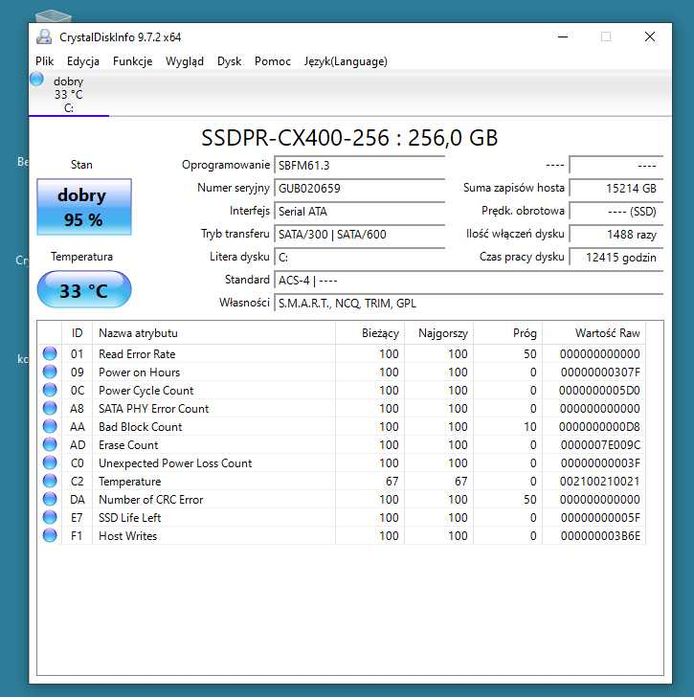Select the Bad Block Count attribute name
Screen dimensions: 694x700
tap(140, 427)
